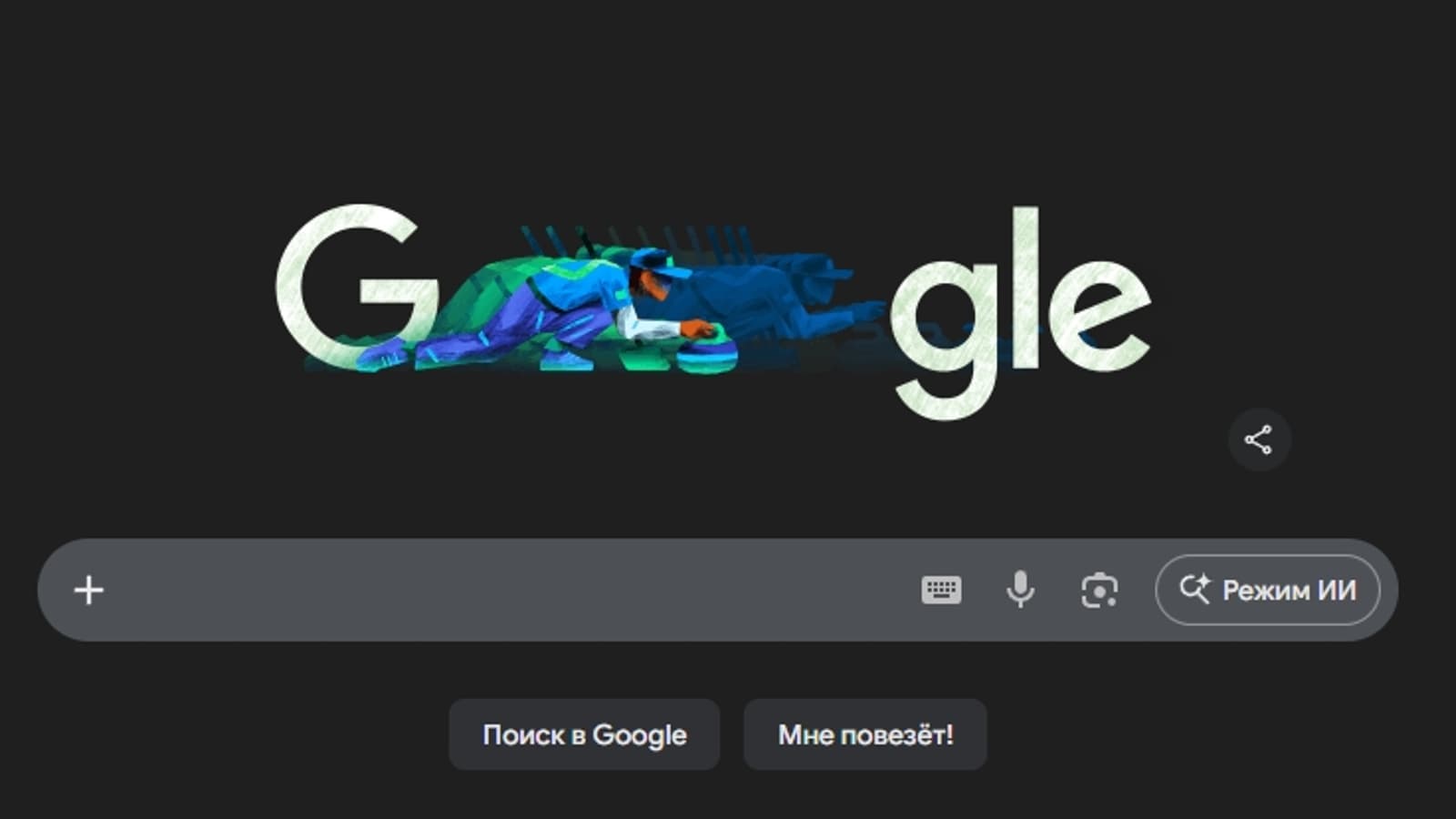1456x819 pixels.
Task: Click the share doodle icon
Action: coord(1259,440)
